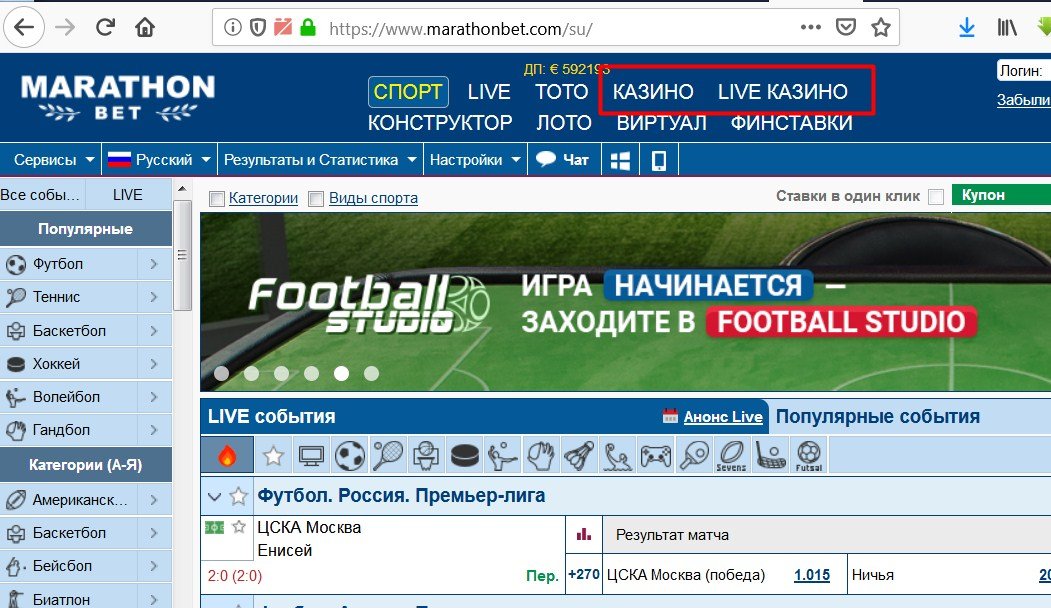Select the fifth banner carousel dot
This screenshot has height=608, width=1051.
[341, 373]
